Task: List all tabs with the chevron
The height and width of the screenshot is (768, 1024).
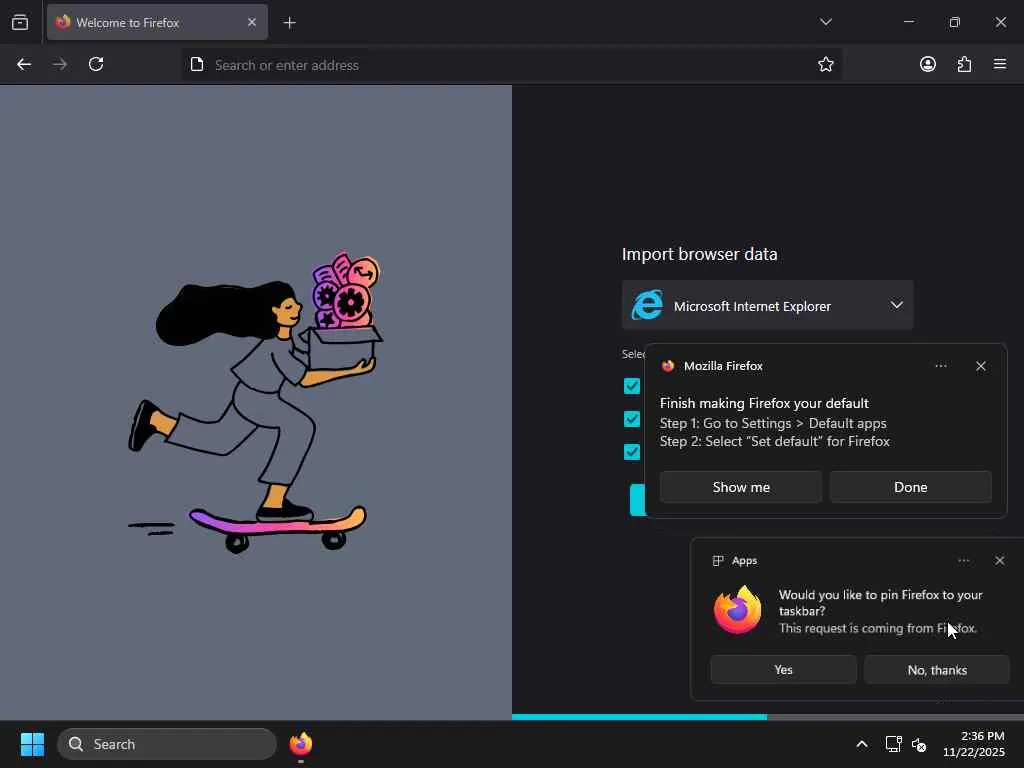Action: point(825,22)
